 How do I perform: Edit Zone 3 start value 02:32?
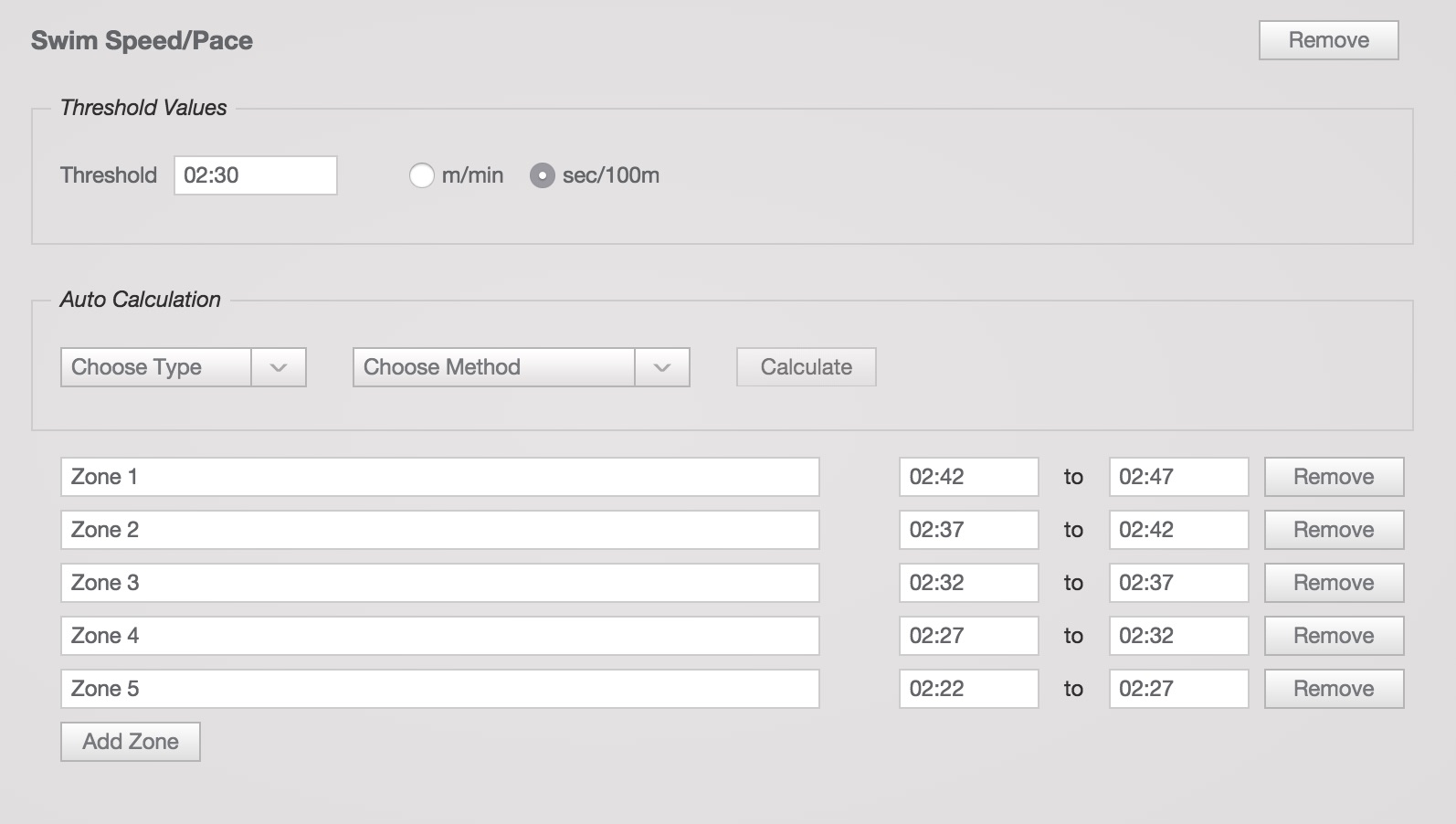click(x=969, y=583)
